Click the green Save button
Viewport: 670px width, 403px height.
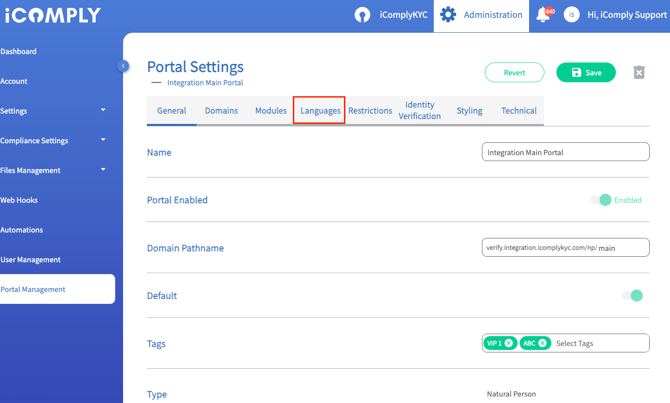click(x=586, y=73)
